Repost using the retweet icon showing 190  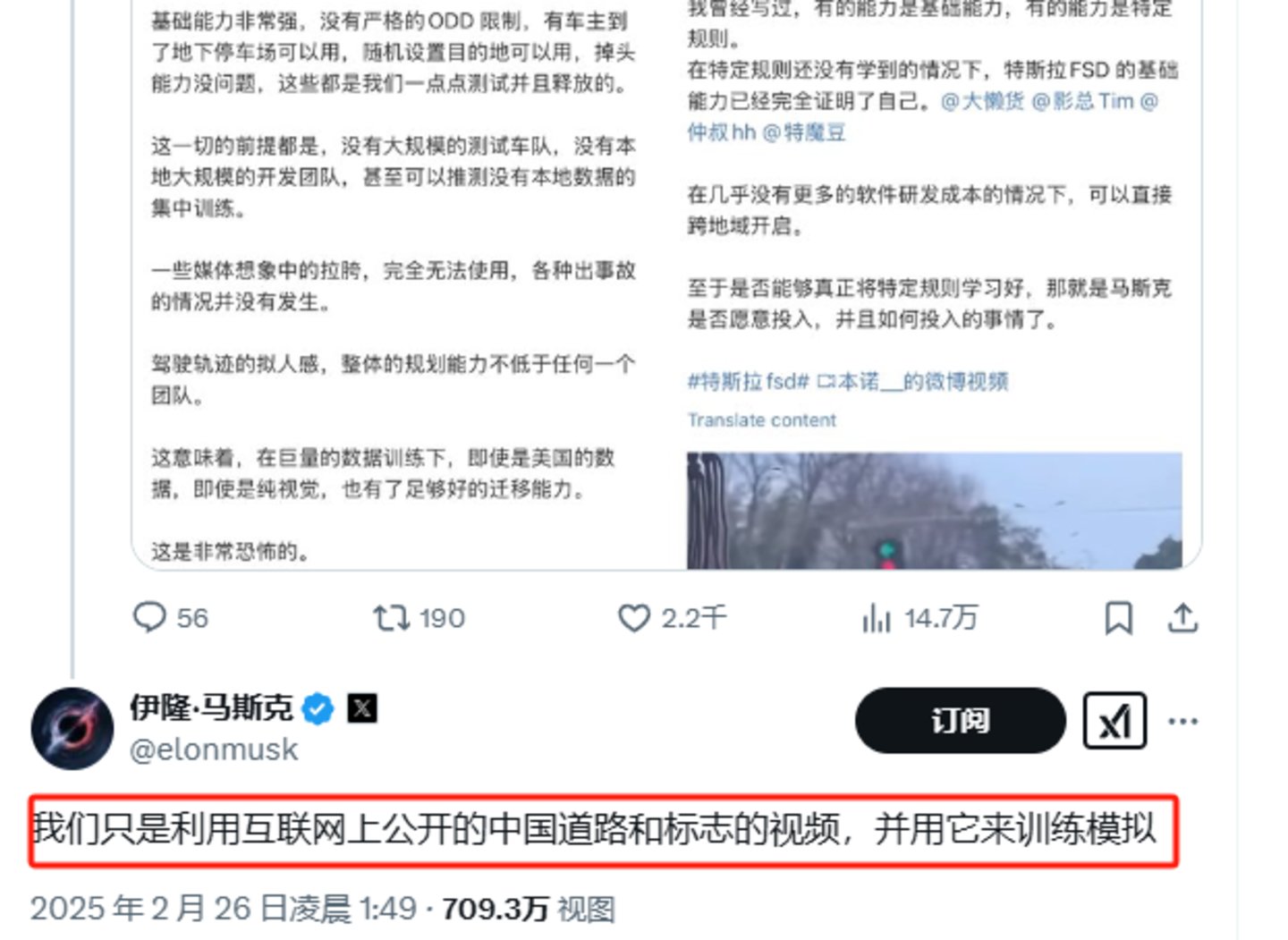419,618
